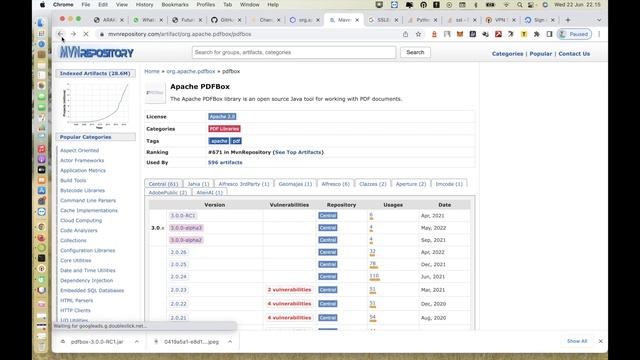This screenshot has height=360, width=640.
Task: Toggle the Chrome side panel icon
Action: click(549, 34)
